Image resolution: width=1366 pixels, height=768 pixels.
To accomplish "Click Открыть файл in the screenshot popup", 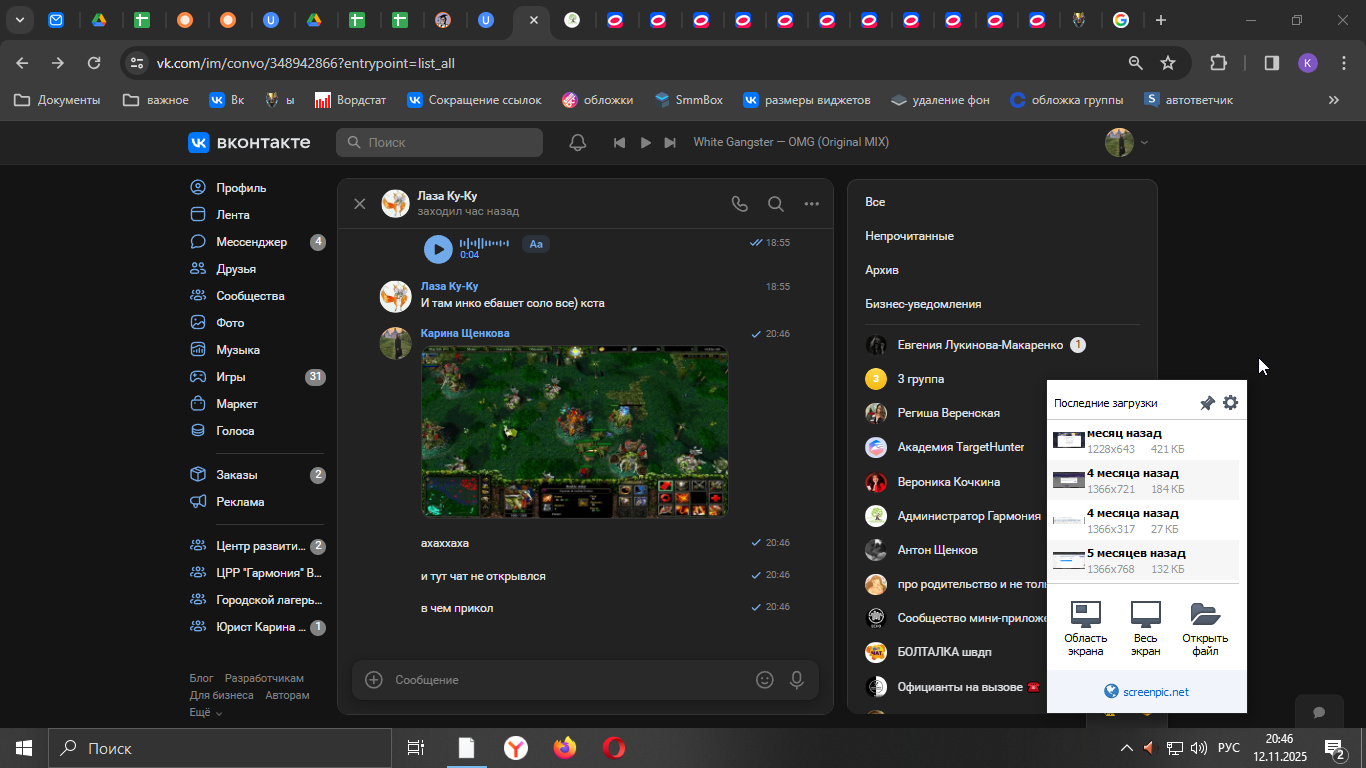I will [1205, 628].
